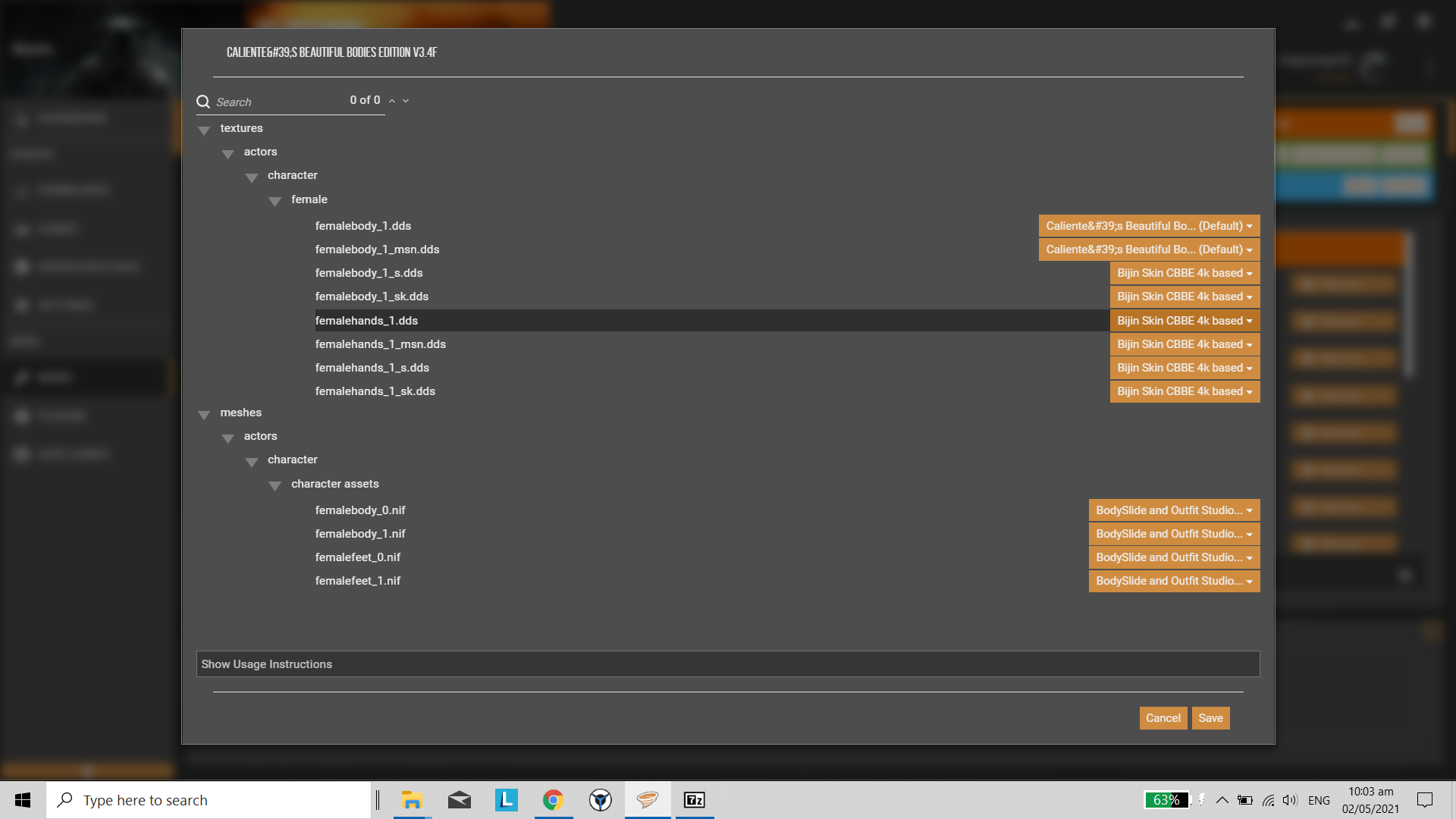Collapse the actors folder under textures
Screen dimensions: 1456x819
(x=227, y=154)
